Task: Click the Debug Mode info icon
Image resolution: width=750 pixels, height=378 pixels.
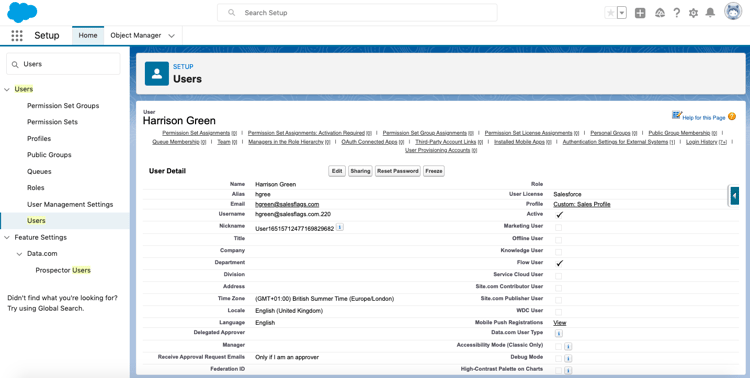Action: (568, 358)
